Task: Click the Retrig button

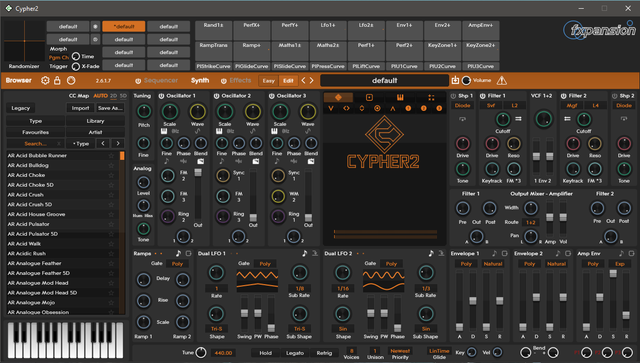Action: 324,353
